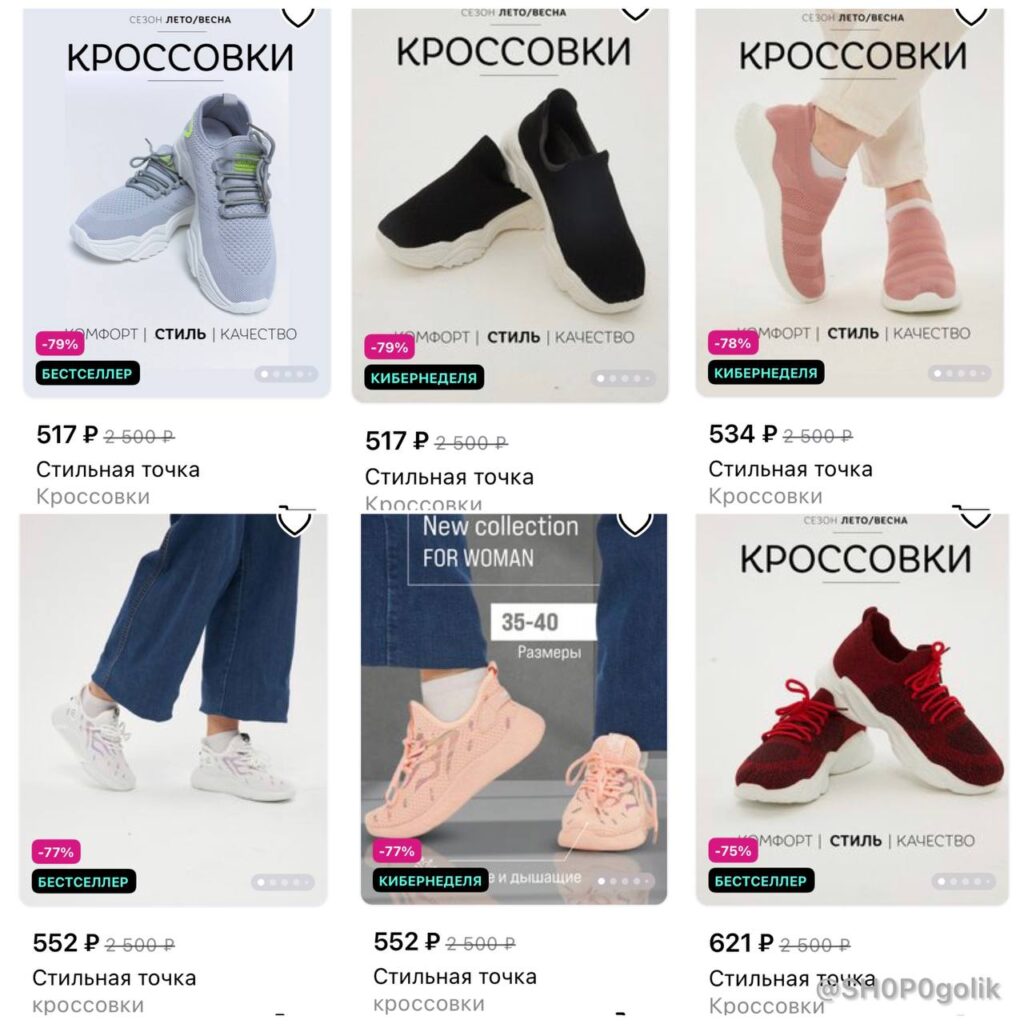Click БЕСТСЕЛЛЕР label on grey sneakers
The height and width of the screenshot is (1024, 1024).
pyautogui.click(x=88, y=374)
